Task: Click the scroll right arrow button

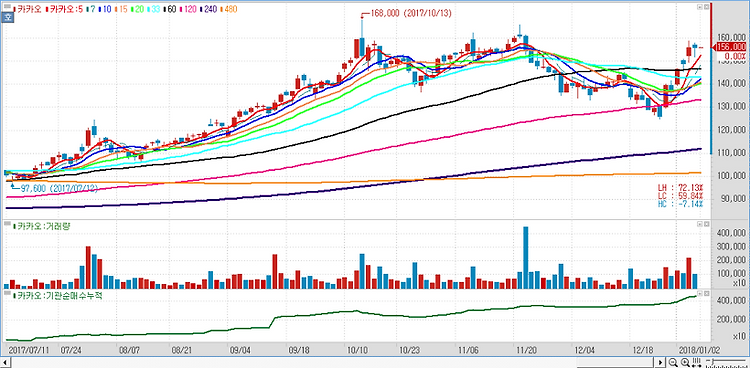Action: (661, 362)
